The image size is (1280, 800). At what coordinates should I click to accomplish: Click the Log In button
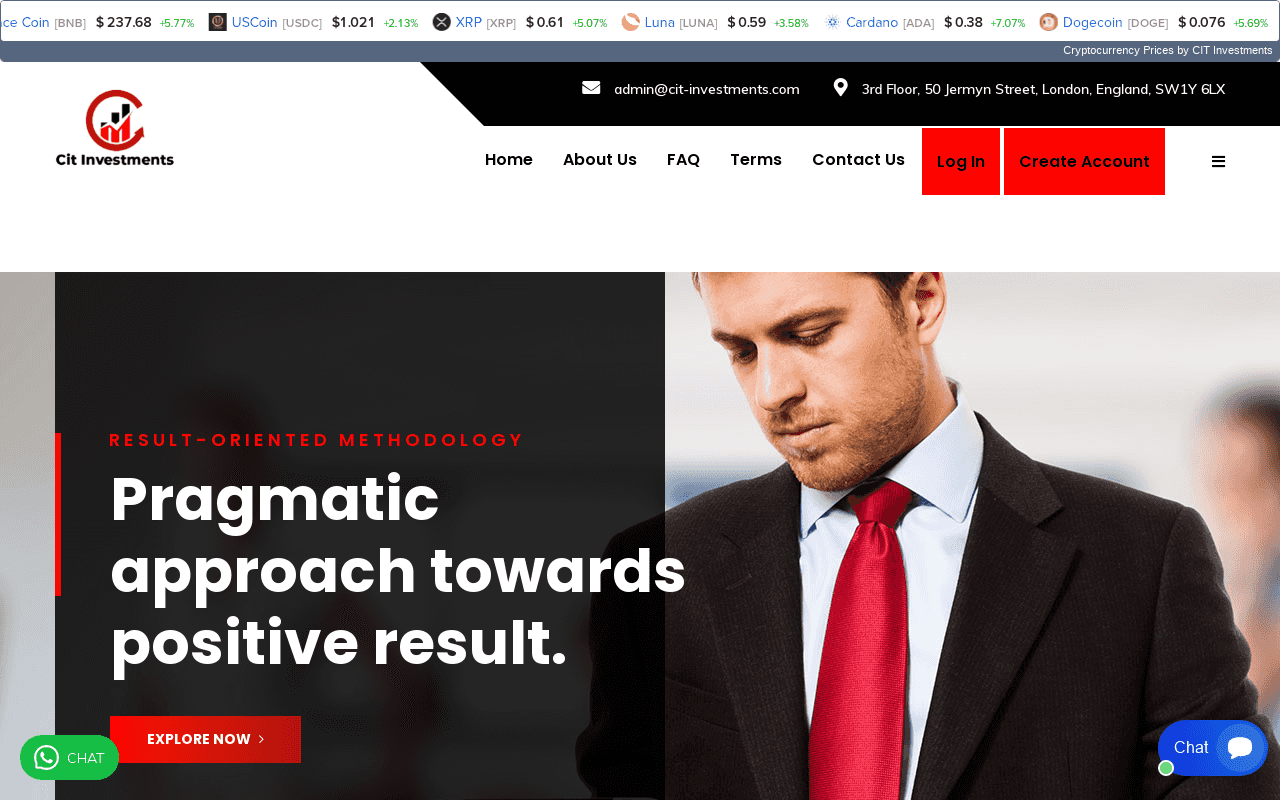(961, 162)
